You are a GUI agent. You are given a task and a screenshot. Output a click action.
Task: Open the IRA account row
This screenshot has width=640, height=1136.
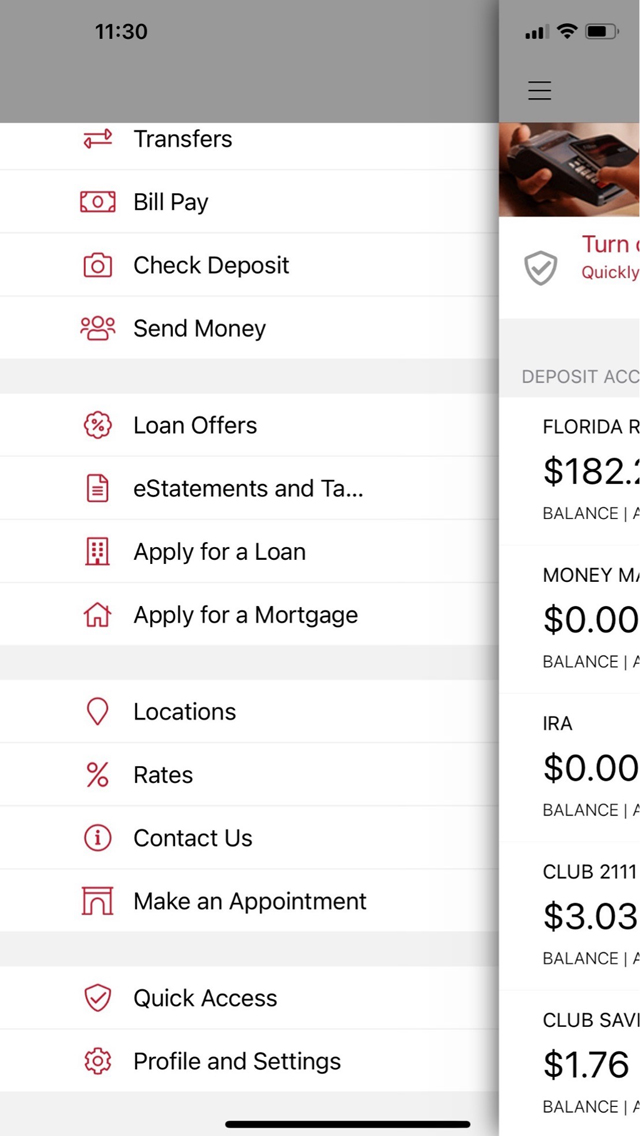click(x=570, y=768)
